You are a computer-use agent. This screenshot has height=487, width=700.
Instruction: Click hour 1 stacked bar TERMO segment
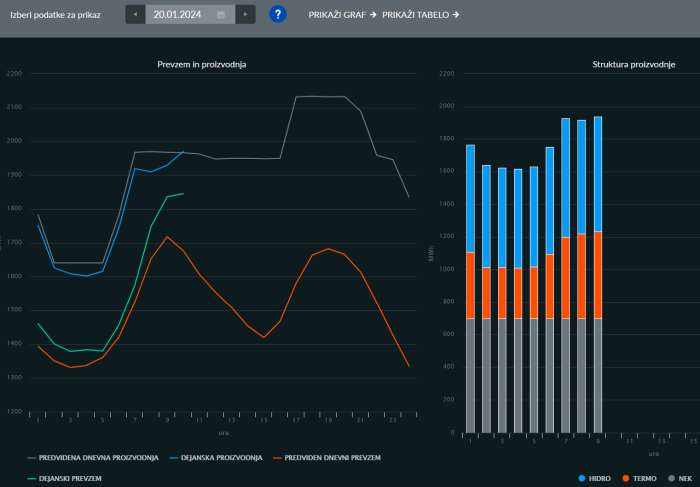pos(470,285)
